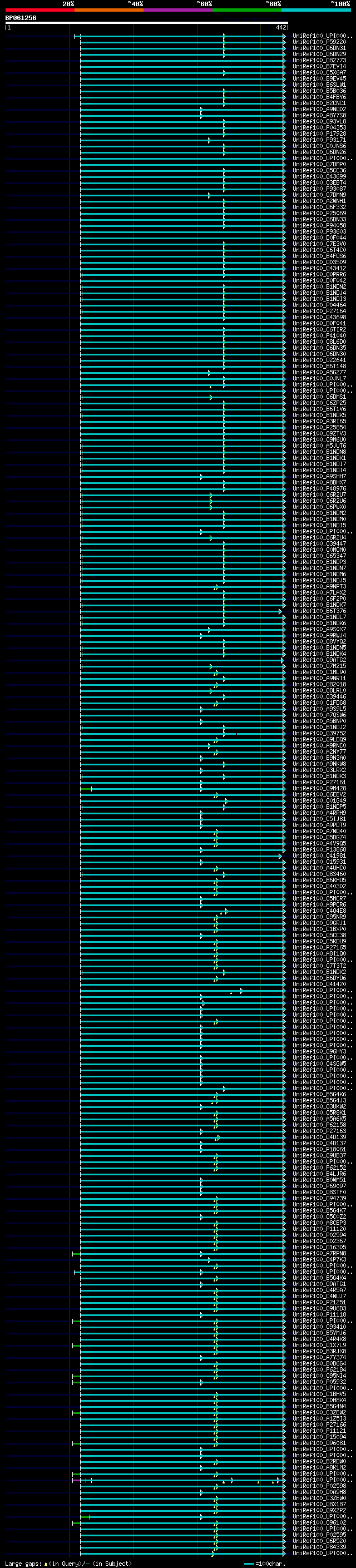Click the white query sequence bar
This screenshot has height=1568, width=356.
147,23
